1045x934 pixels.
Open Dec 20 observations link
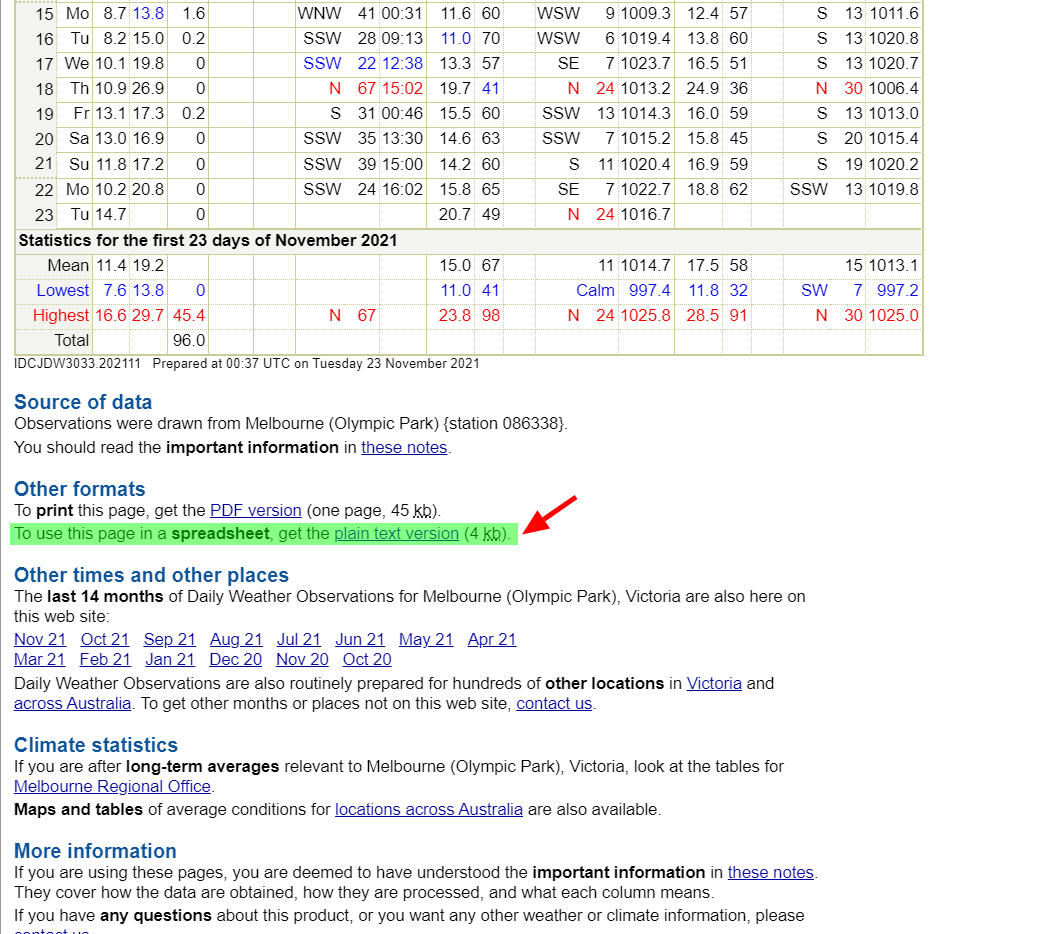click(x=236, y=660)
